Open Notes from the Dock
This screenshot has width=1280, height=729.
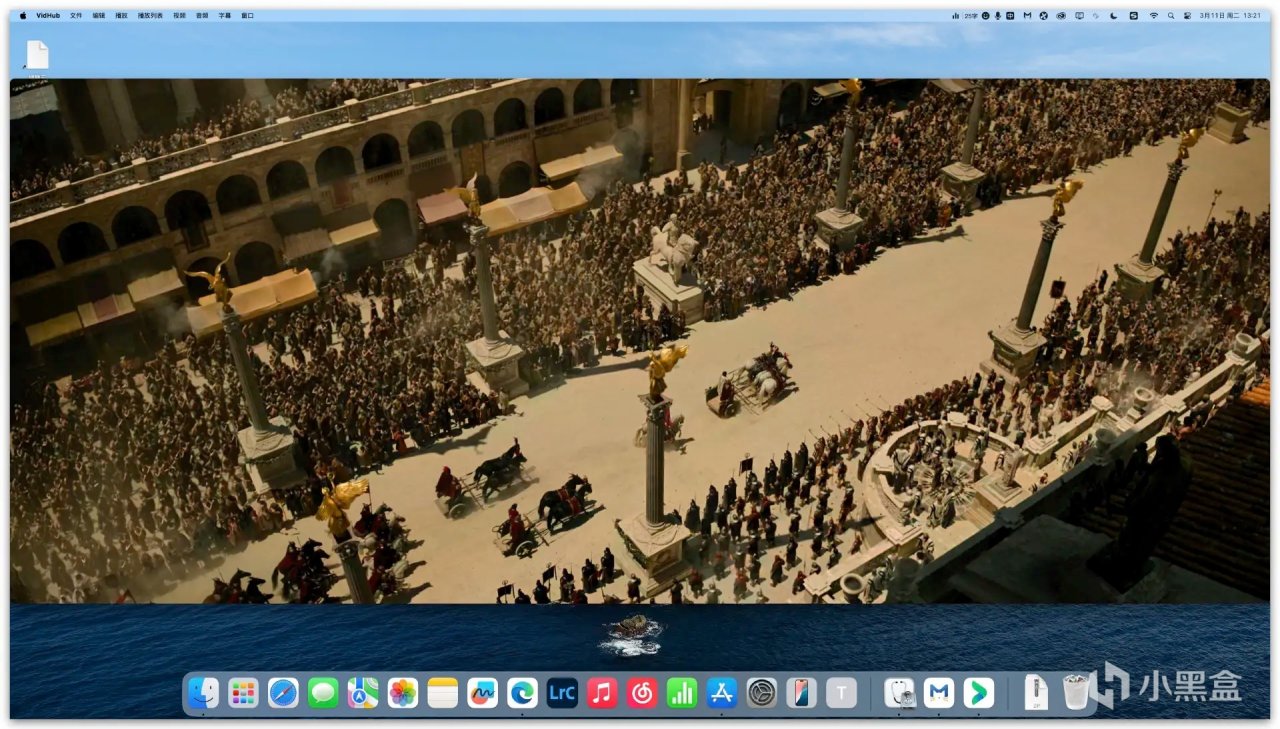click(x=442, y=692)
